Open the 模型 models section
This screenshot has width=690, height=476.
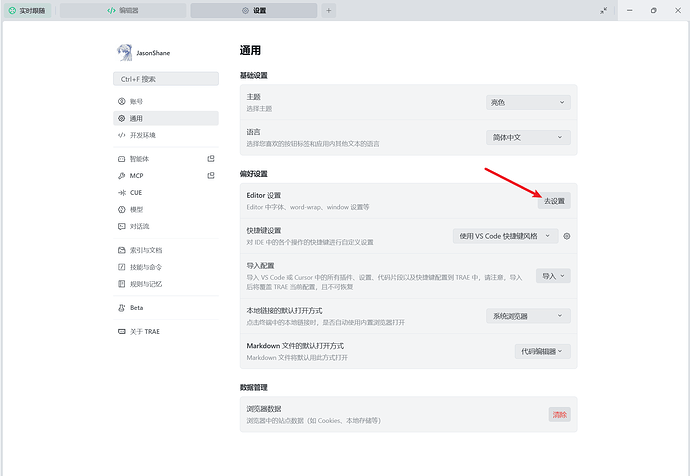click(x=165, y=209)
